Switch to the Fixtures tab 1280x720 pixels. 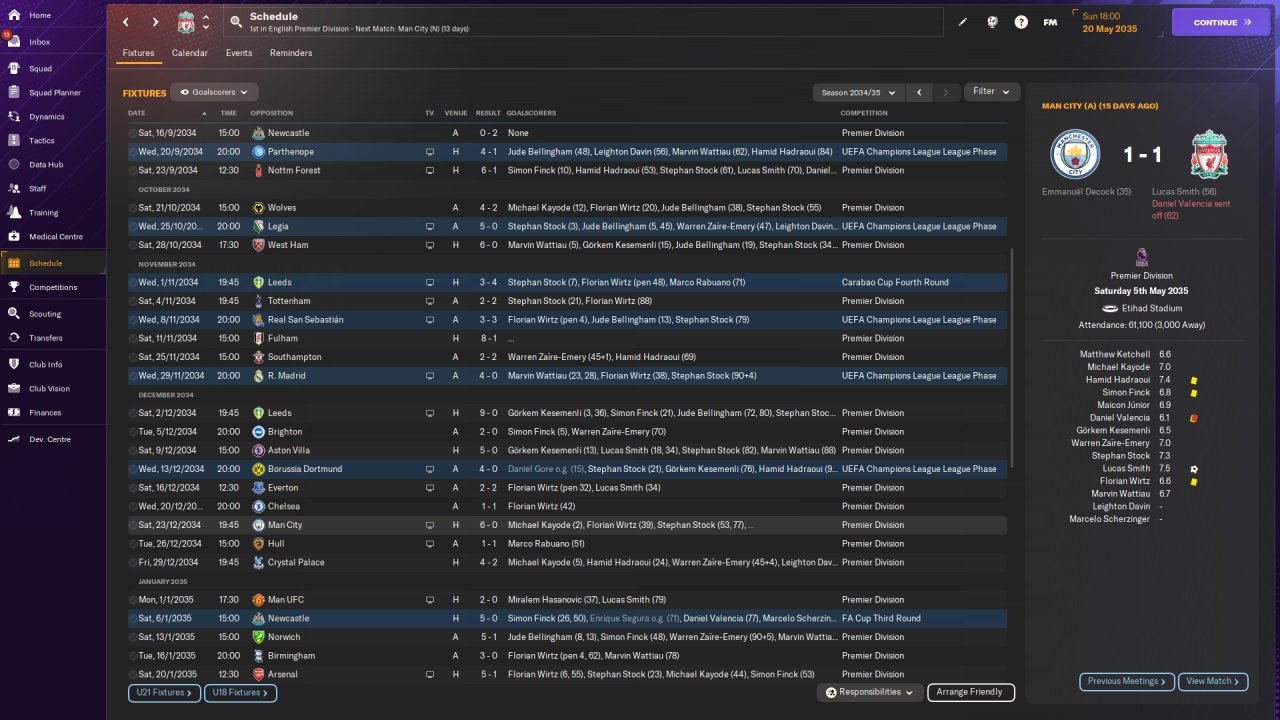coord(139,53)
